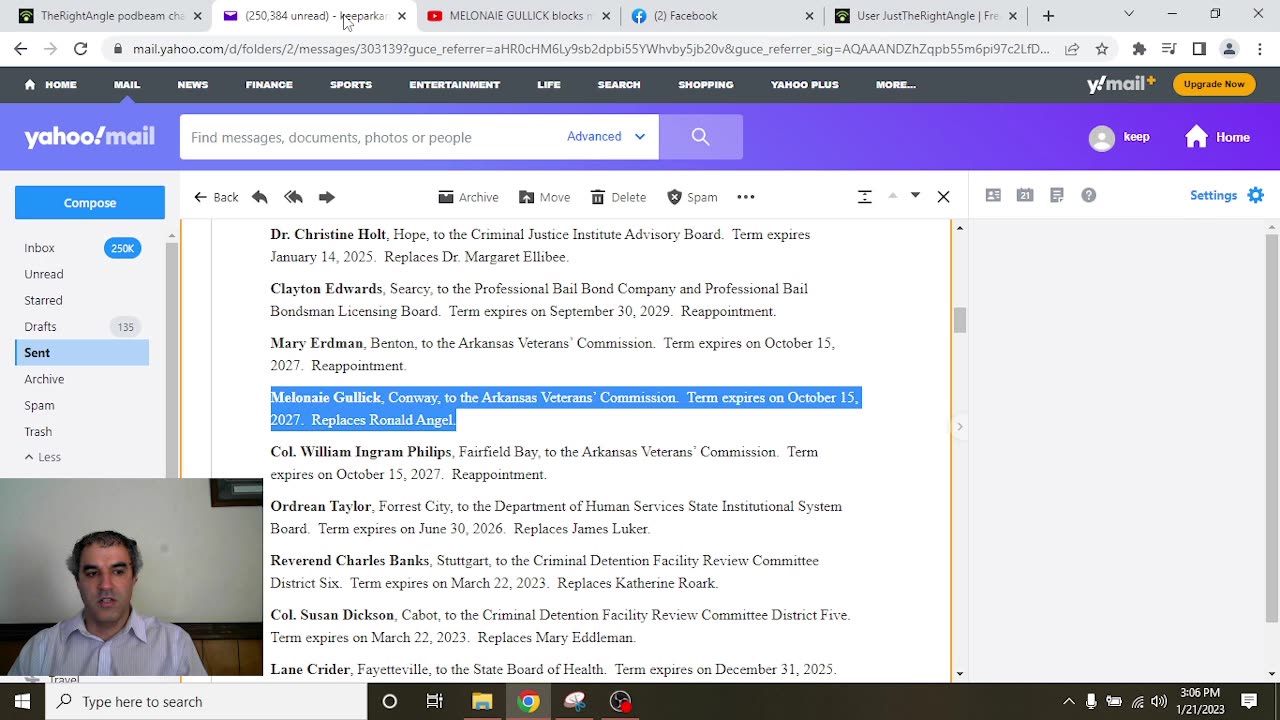
Task: Click the message pane scrollbar thumb
Action: (x=960, y=320)
